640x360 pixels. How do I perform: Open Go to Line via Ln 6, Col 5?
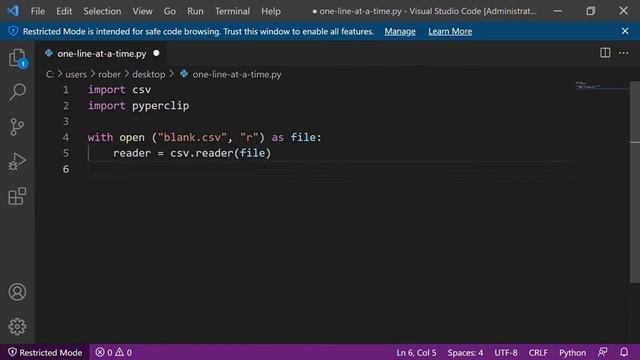click(x=416, y=352)
